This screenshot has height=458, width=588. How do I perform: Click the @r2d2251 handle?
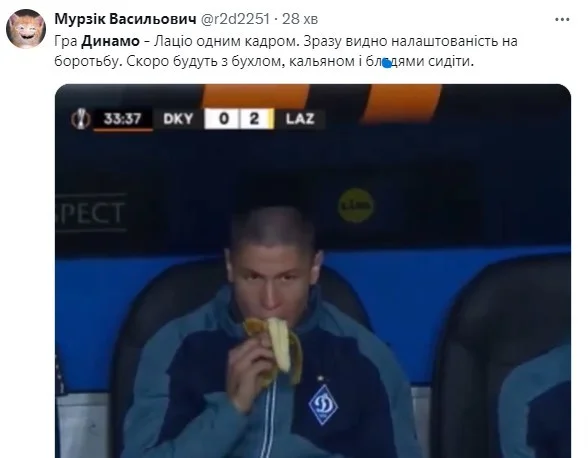pos(235,19)
